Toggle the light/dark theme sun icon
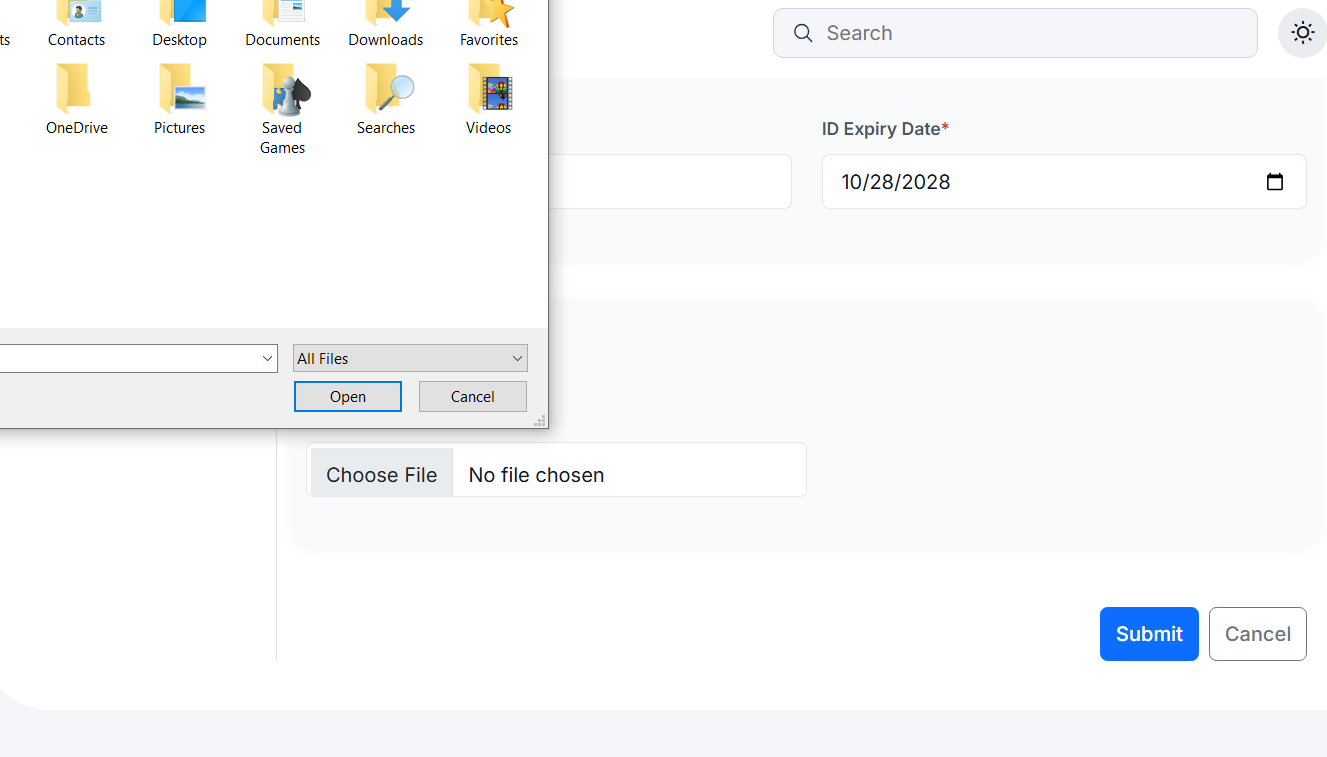 pyautogui.click(x=1302, y=33)
